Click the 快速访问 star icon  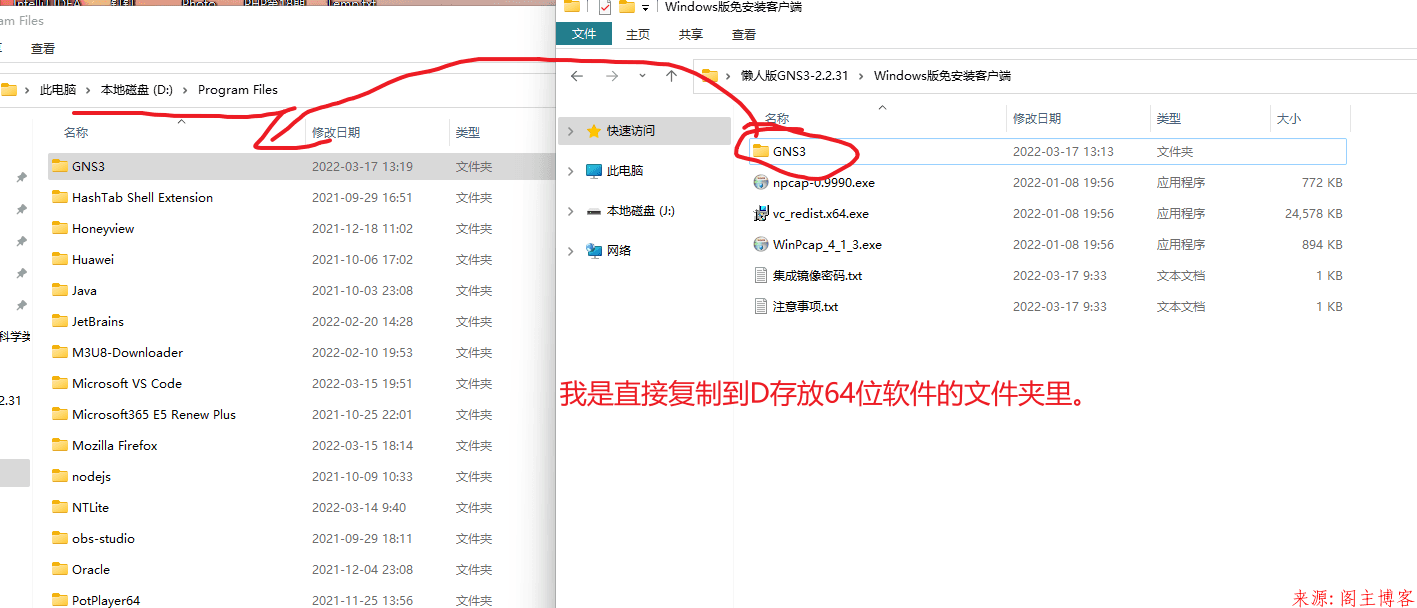tap(594, 131)
